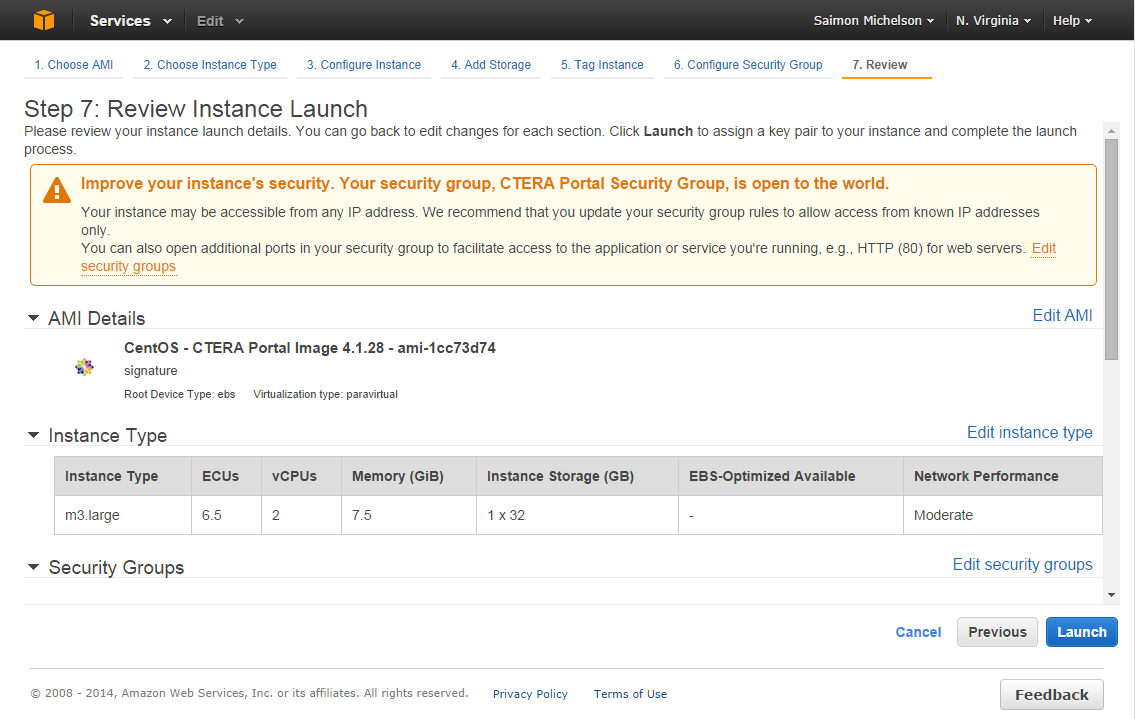Click the 6.5 ECUs value cell
This screenshot has height=719, width=1135.
(226, 516)
